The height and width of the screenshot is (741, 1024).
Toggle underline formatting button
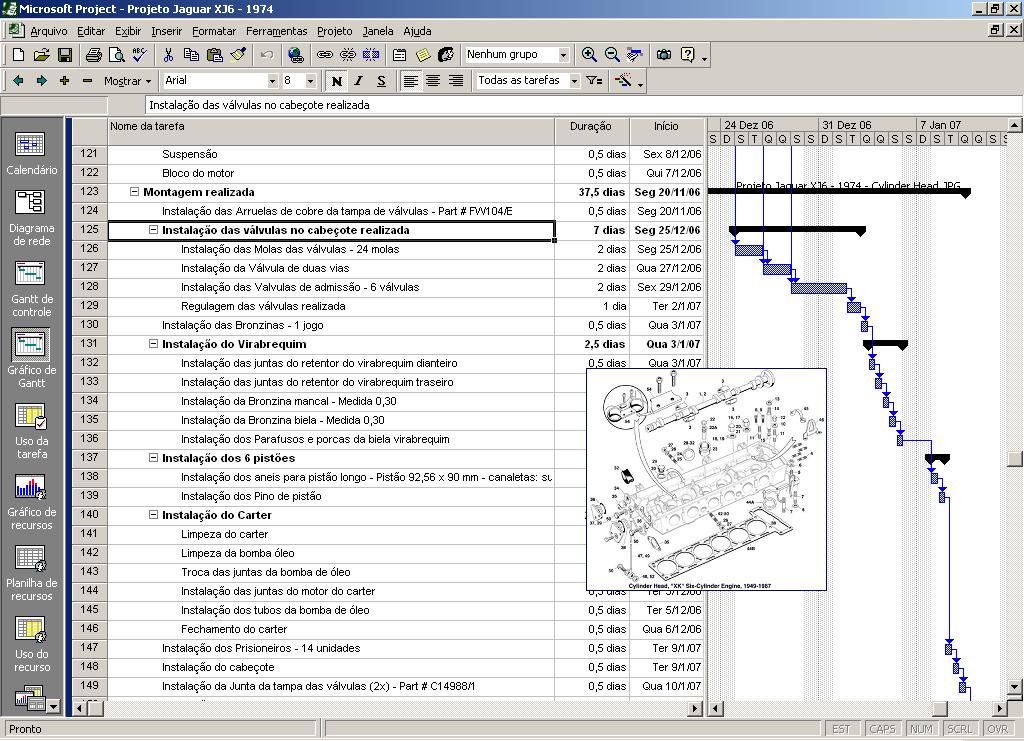pyautogui.click(x=381, y=81)
